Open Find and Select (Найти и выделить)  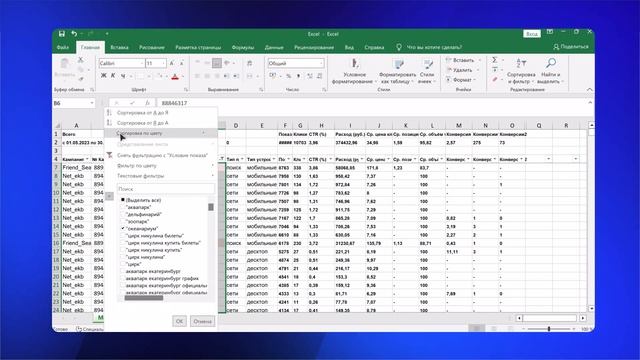pyautogui.click(x=551, y=71)
